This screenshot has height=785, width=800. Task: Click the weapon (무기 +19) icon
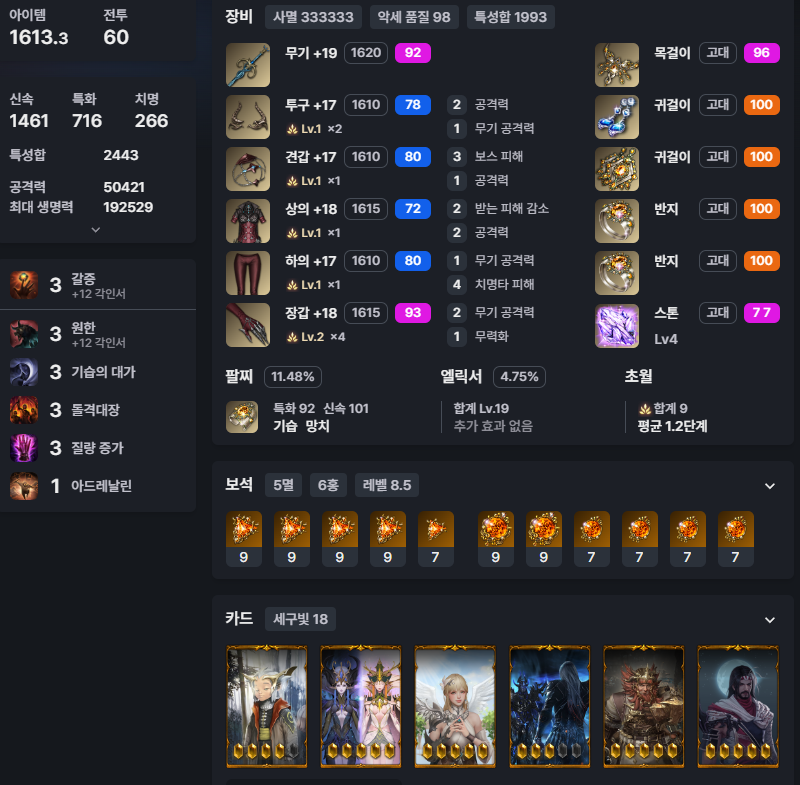pos(248,65)
